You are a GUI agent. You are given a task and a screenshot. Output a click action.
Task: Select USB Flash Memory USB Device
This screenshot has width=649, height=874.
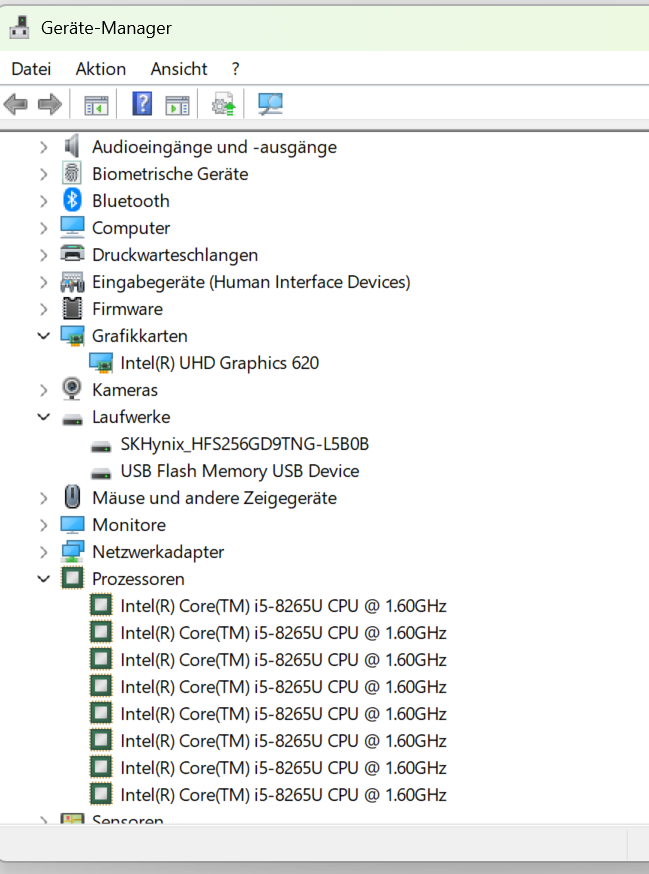(x=240, y=470)
